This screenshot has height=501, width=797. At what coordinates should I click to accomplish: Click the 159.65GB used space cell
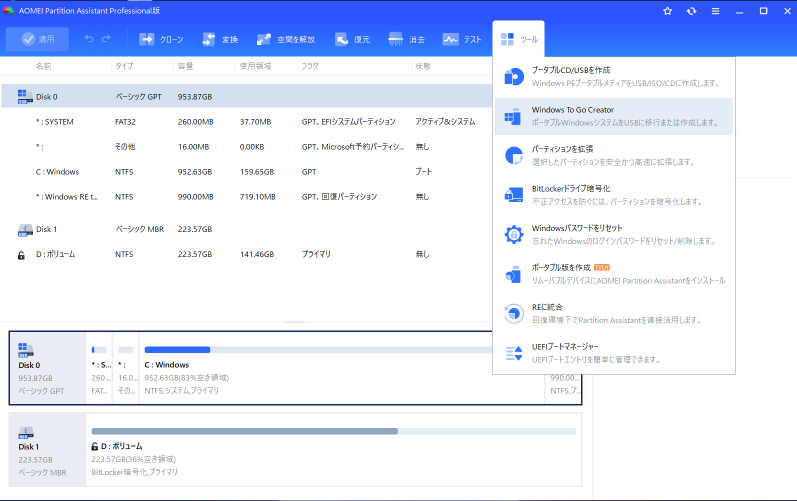click(257, 172)
